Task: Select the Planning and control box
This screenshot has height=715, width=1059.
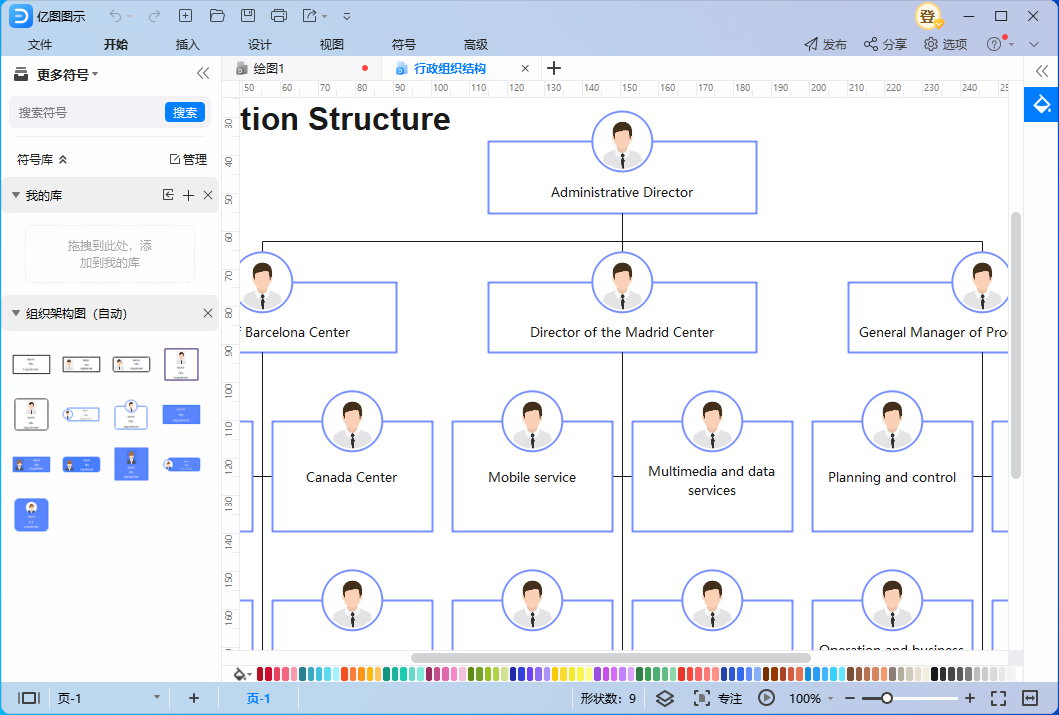Action: point(892,477)
